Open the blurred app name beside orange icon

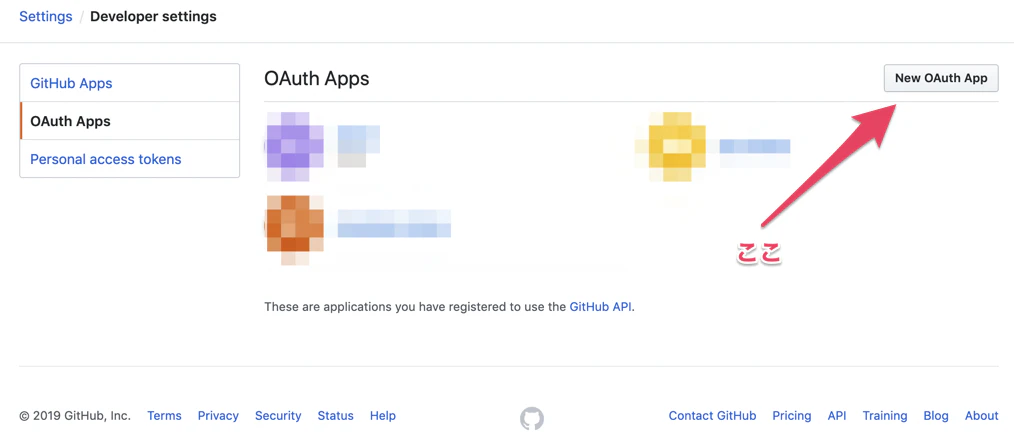click(394, 224)
